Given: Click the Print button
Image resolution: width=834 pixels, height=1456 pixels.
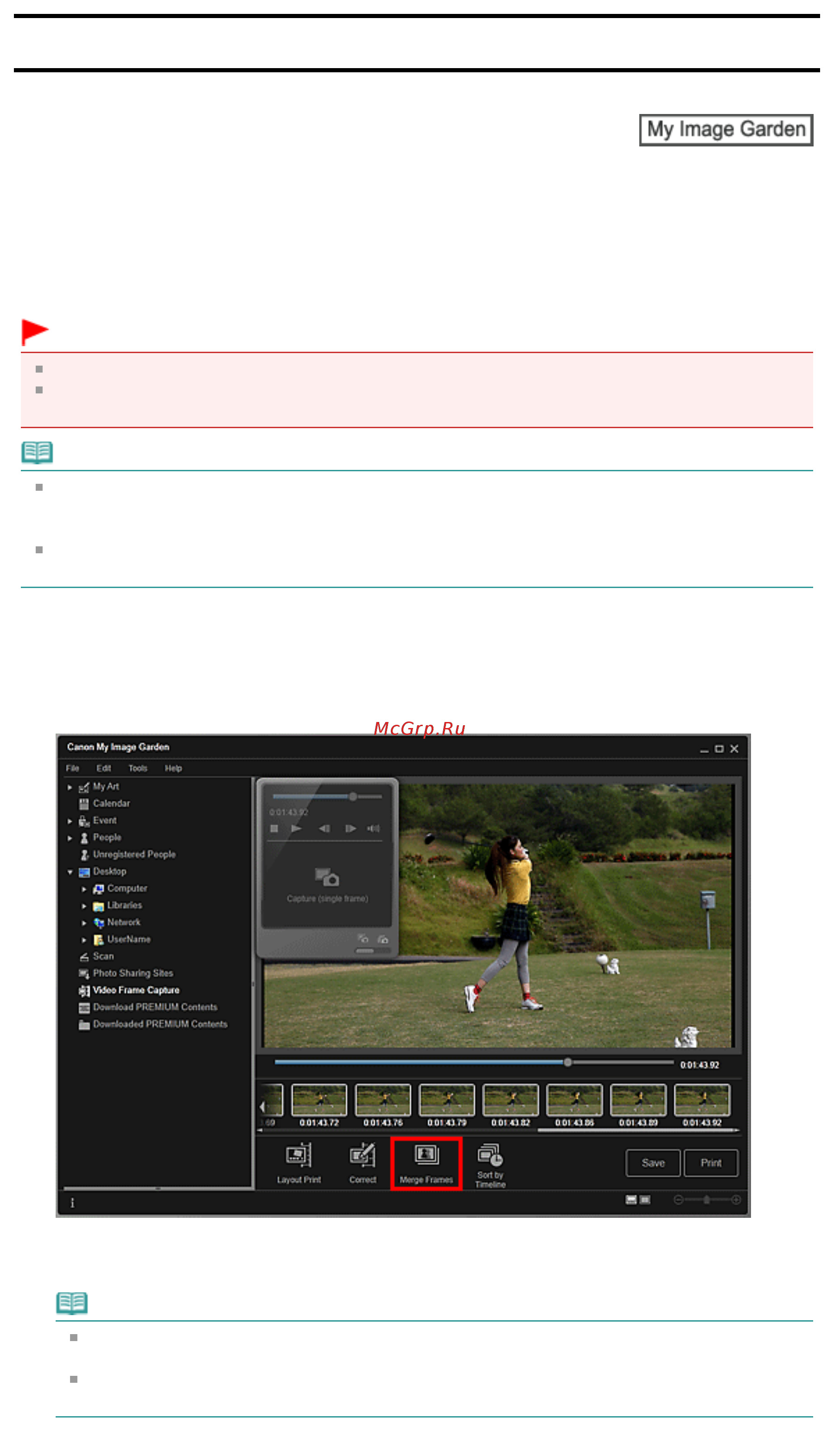Looking at the screenshot, I should [711, 1163].
